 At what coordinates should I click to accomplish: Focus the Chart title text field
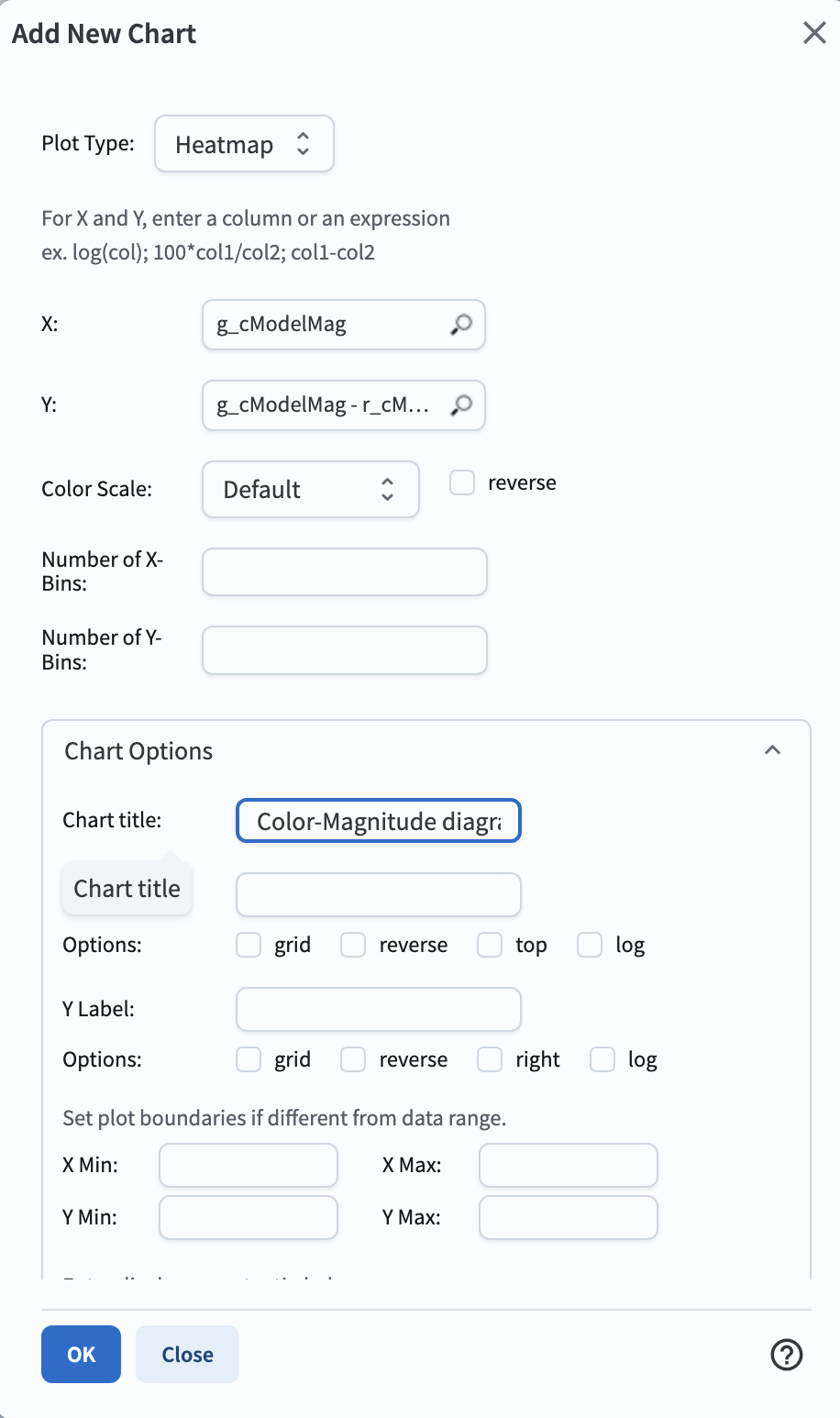378,821
